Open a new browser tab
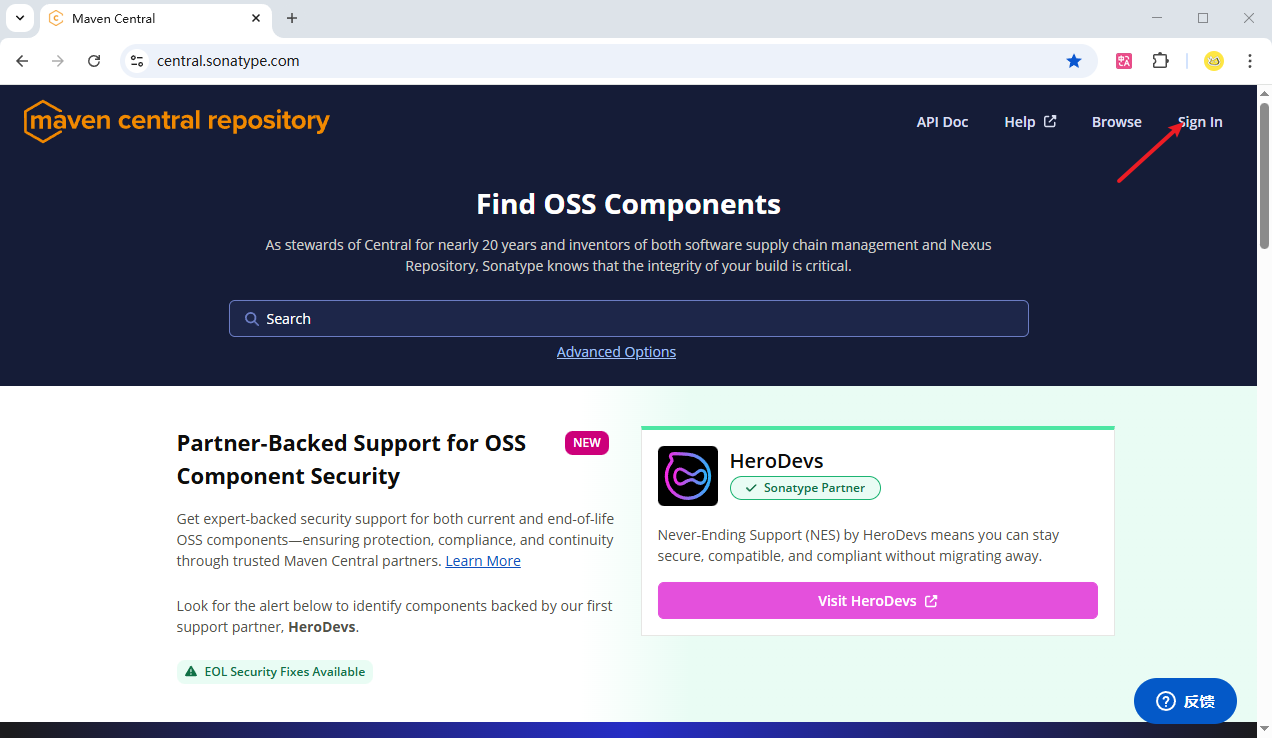1272x738 pixels. pos(292,18)
